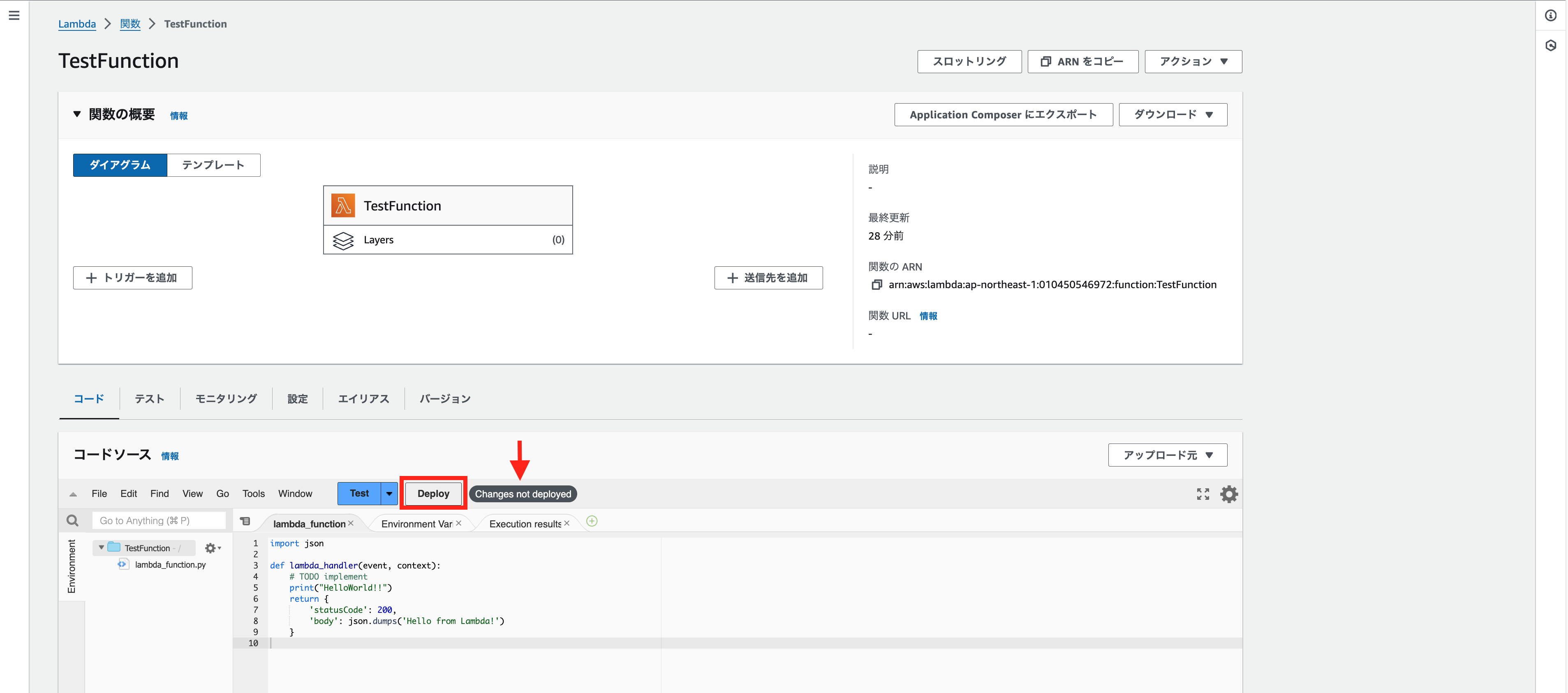Switch to the モニタリング tab
The width and height of the screenshot is (1568, 693).
click(x=226, y=399)
